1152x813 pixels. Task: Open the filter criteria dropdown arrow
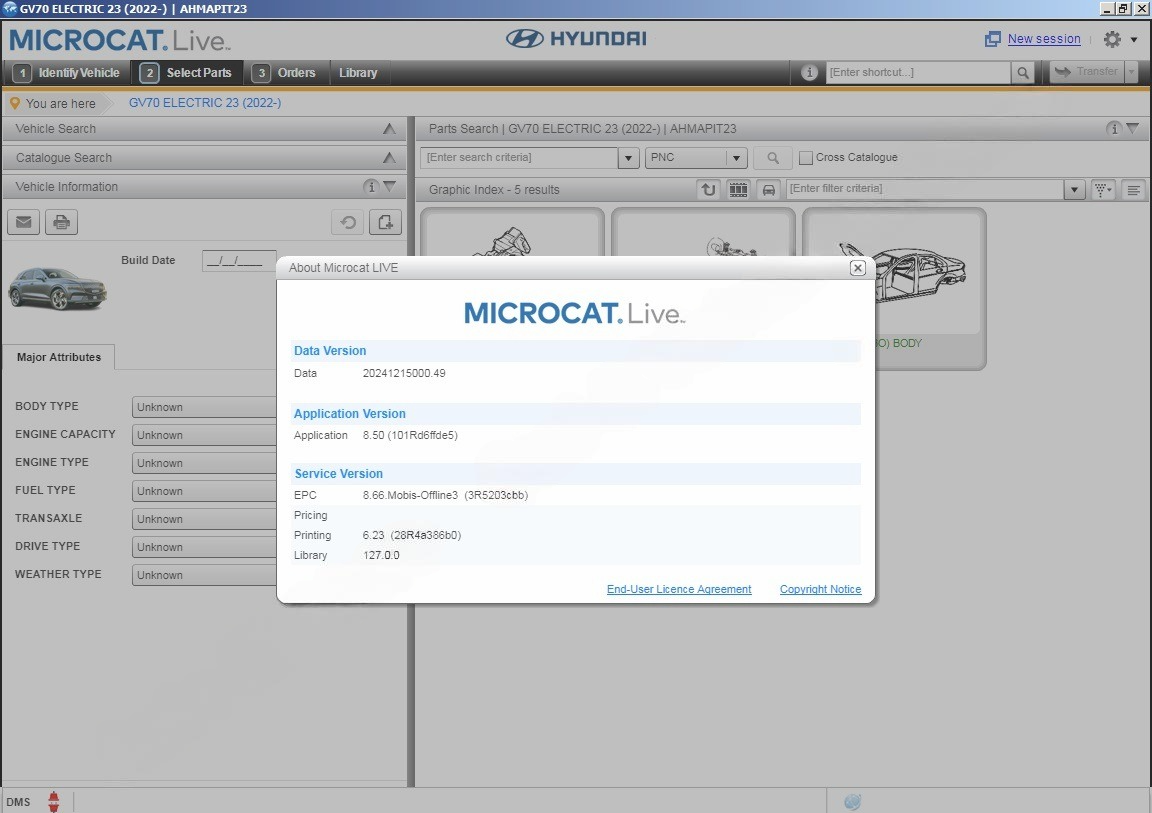[x=1074, y=189]
